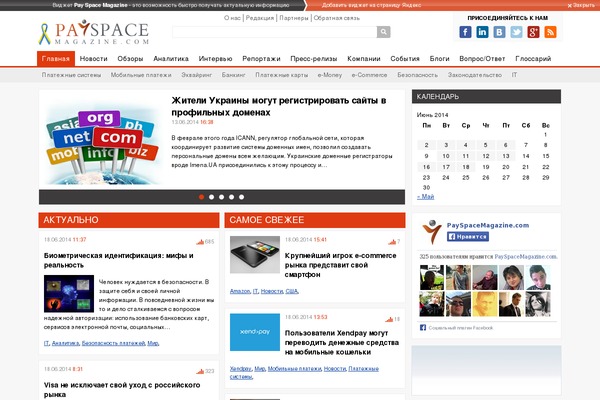Click the Мобильные платежи tag under Xendpay
This screenshot has width=600, height=400.
pos(294,369)
